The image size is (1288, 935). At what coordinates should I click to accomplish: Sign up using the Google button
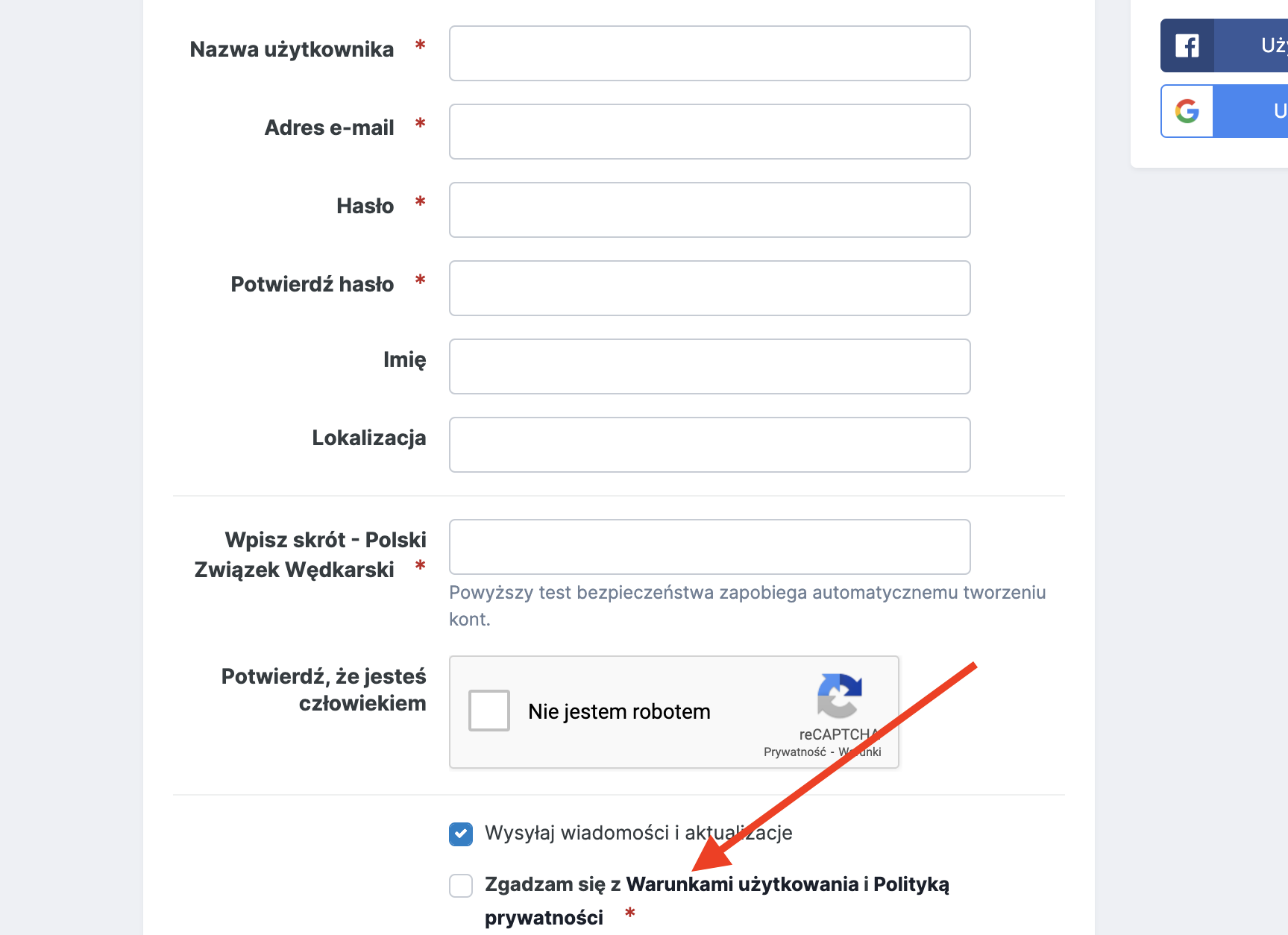coord(1249,111)
